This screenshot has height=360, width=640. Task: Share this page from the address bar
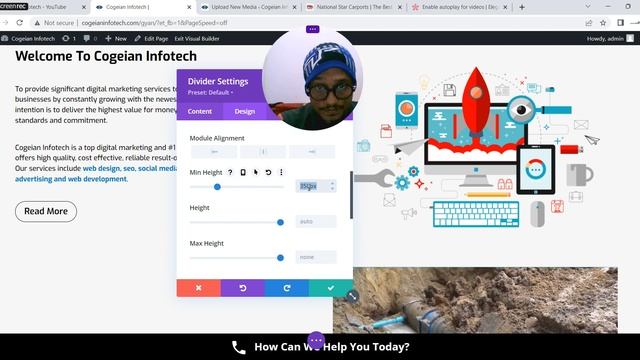[x=589, y=23]
